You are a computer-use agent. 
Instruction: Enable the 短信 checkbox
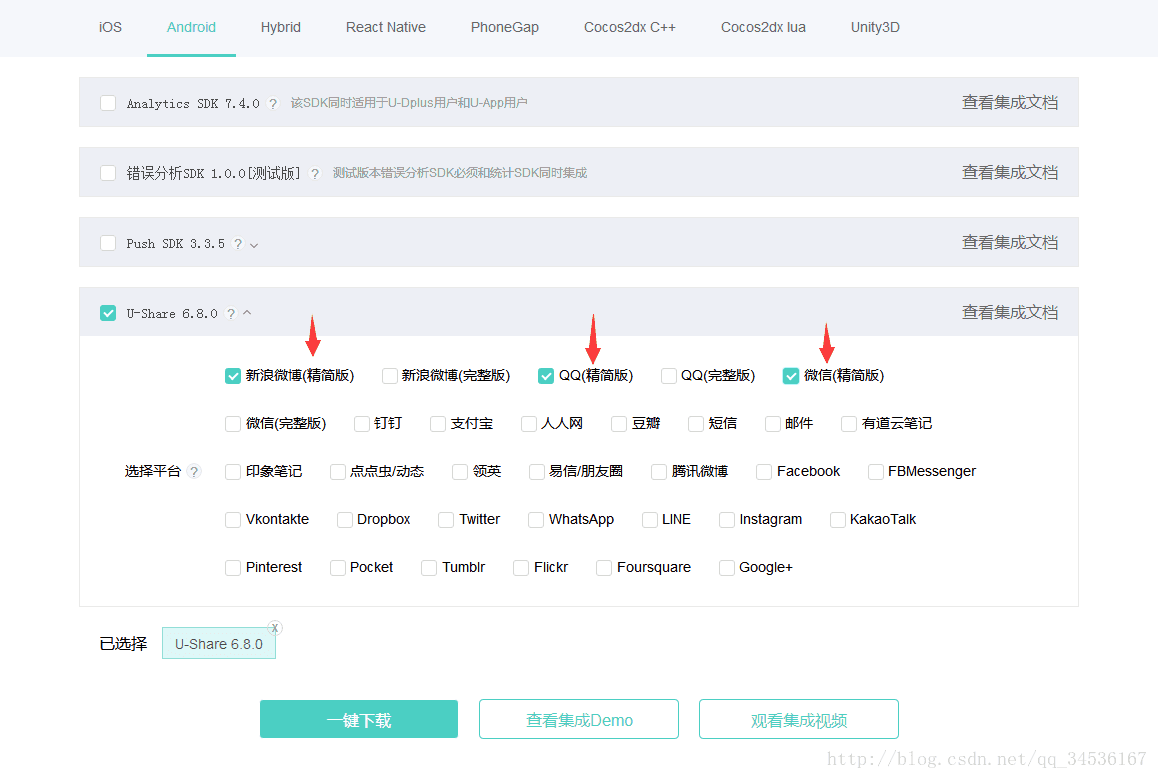click(696, 424)
